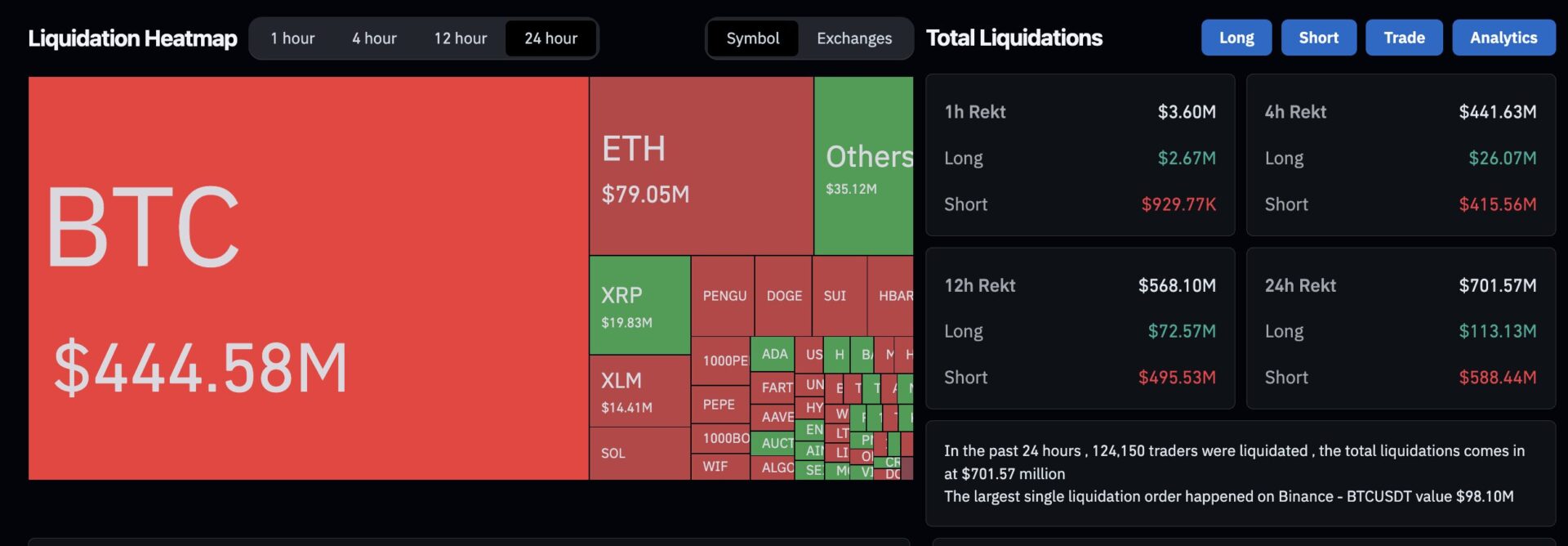The width and height of the screenshot is (1568, 546).
Task: Toggle heatmap to Exchanges view
Action: coord(854,38)
